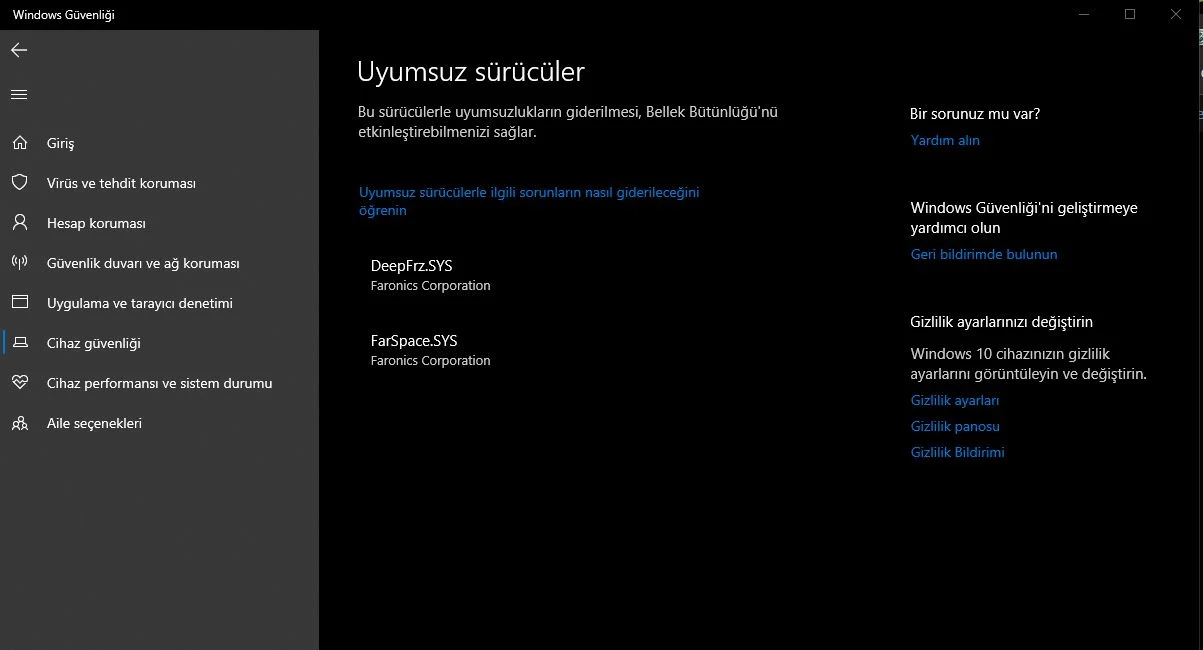Viewport: 1203px width, 650px height.
Task: Open the Gizlilik ayarları link
Action: (955, 400)
